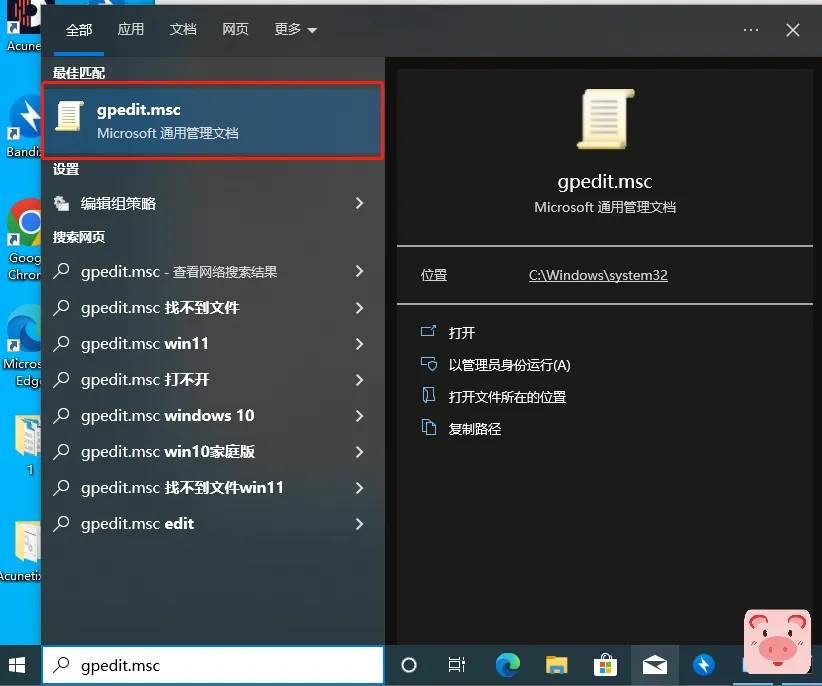This screenshot has height=686, width=822.
Task: Click the magnifier icon beside gpedit.msc edit
Action: [61, 524]
